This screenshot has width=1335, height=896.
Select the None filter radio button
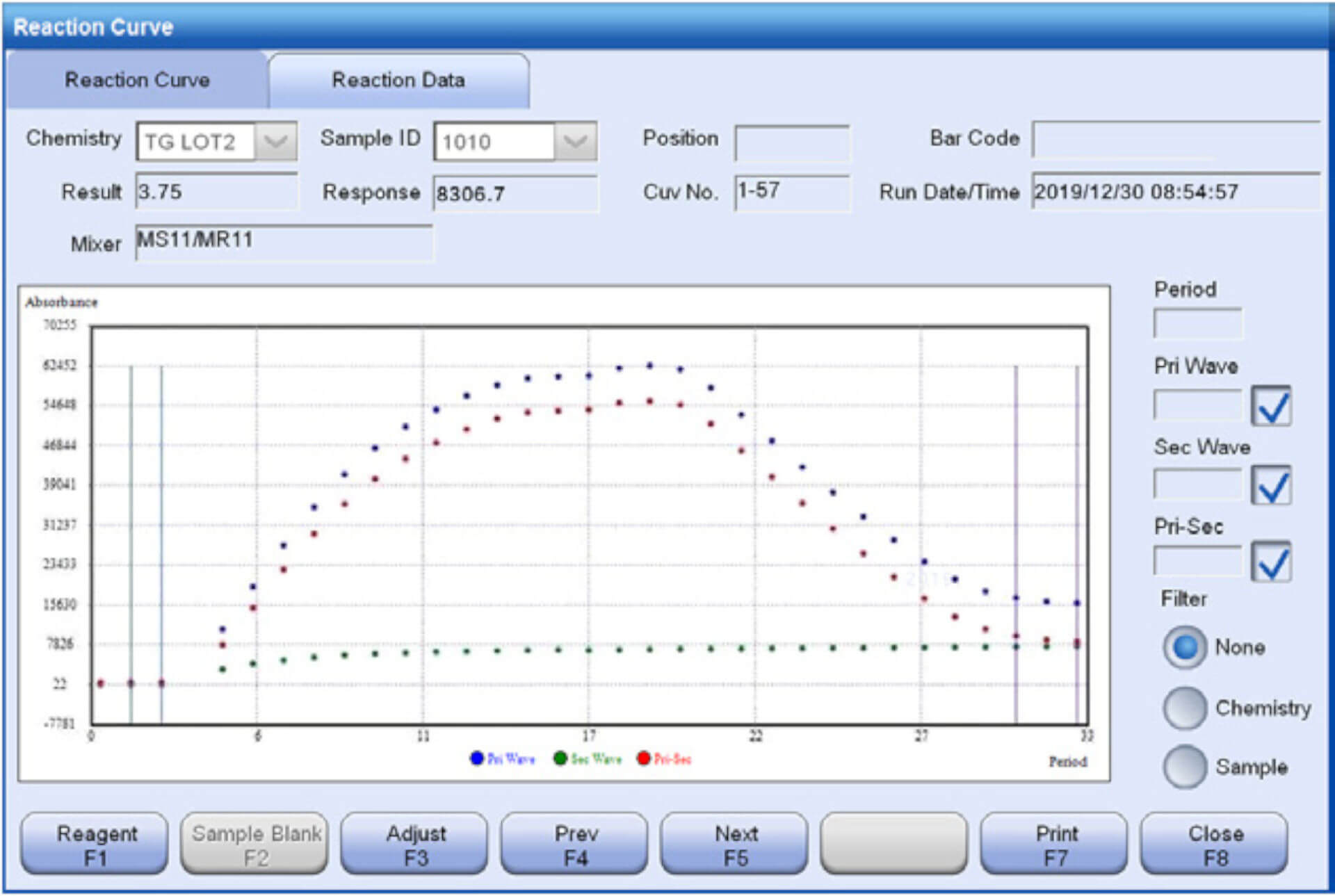click(x=1185, y=647)
